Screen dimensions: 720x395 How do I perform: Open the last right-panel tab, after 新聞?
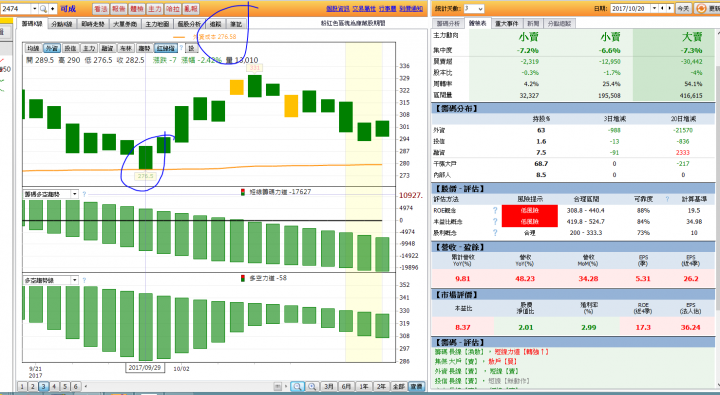coord(559,23)
